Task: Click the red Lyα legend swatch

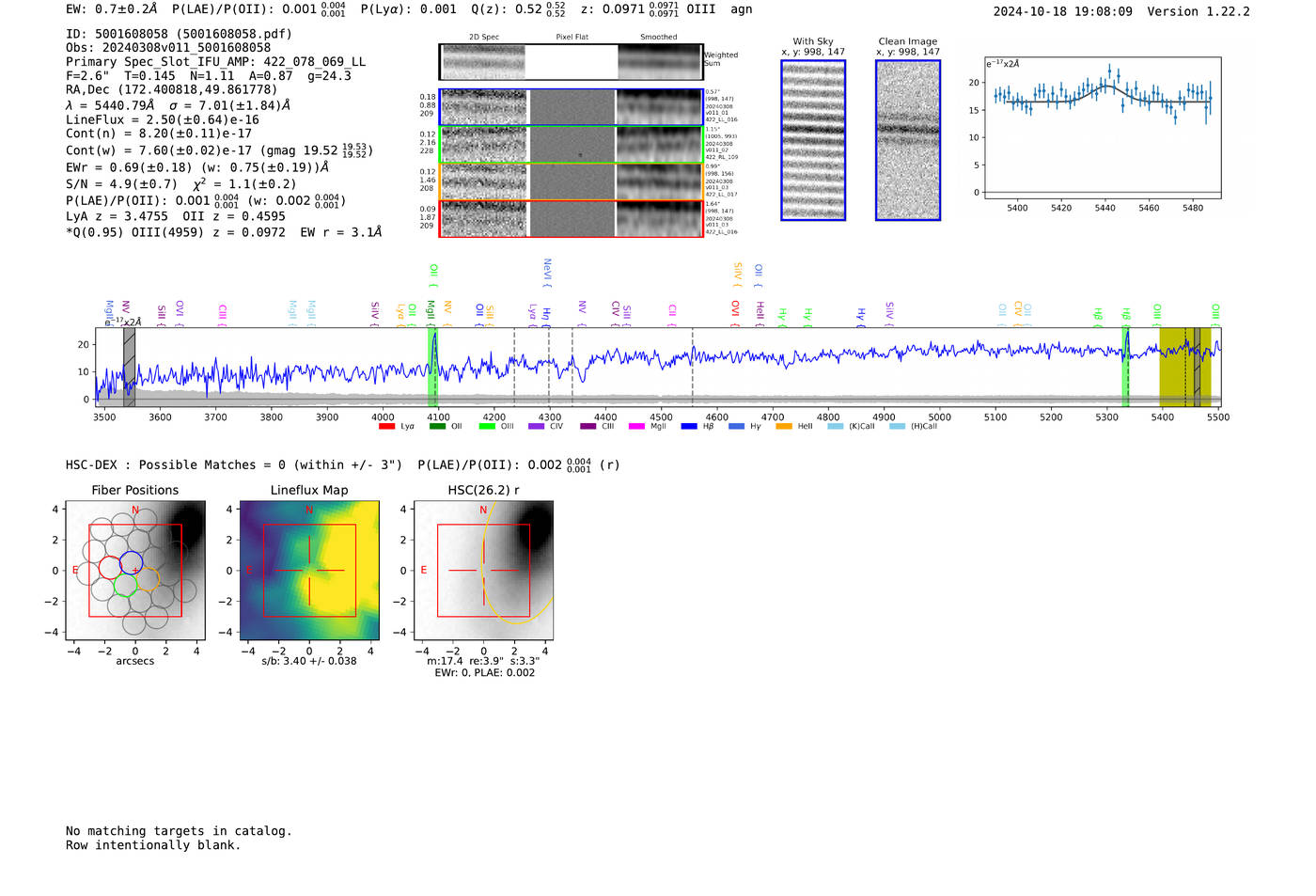Action: [x=386, y=427]
